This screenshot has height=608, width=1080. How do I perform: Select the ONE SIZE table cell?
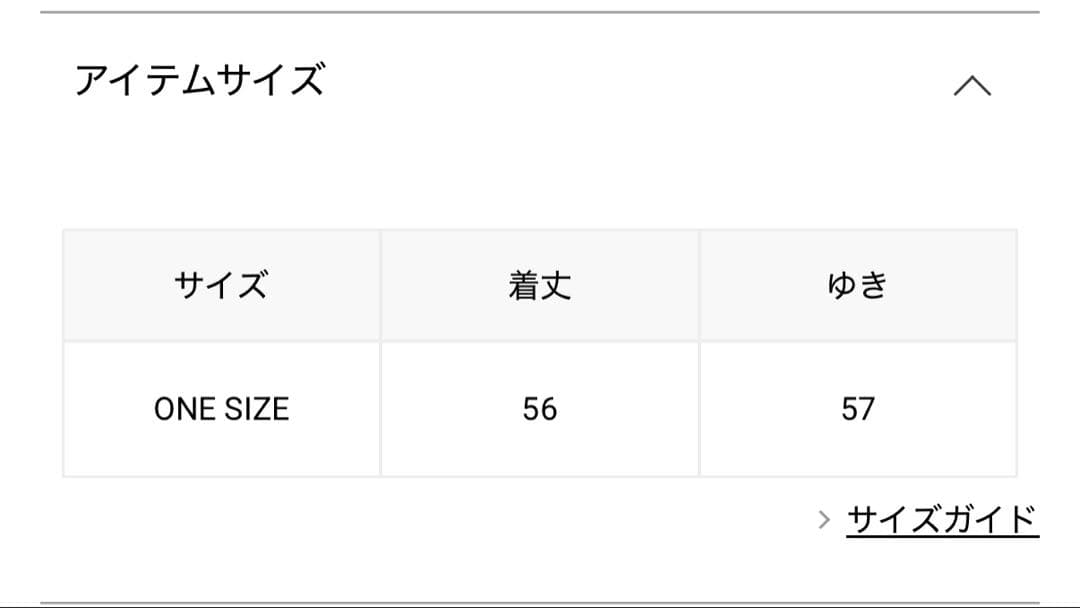222,407
